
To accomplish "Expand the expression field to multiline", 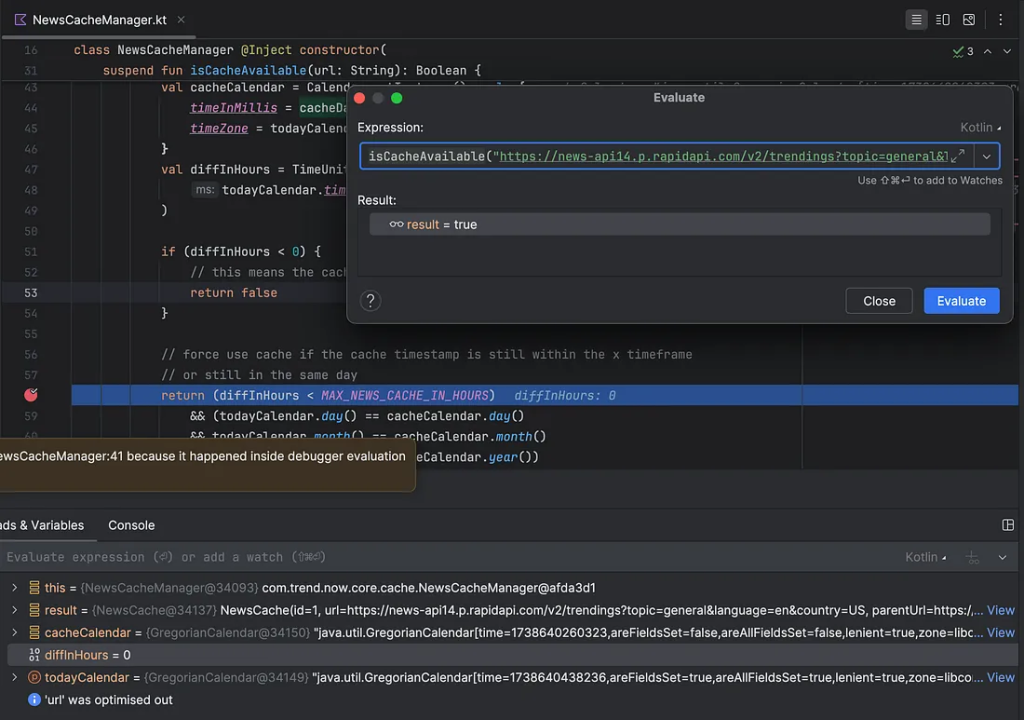I will [957, 156].
